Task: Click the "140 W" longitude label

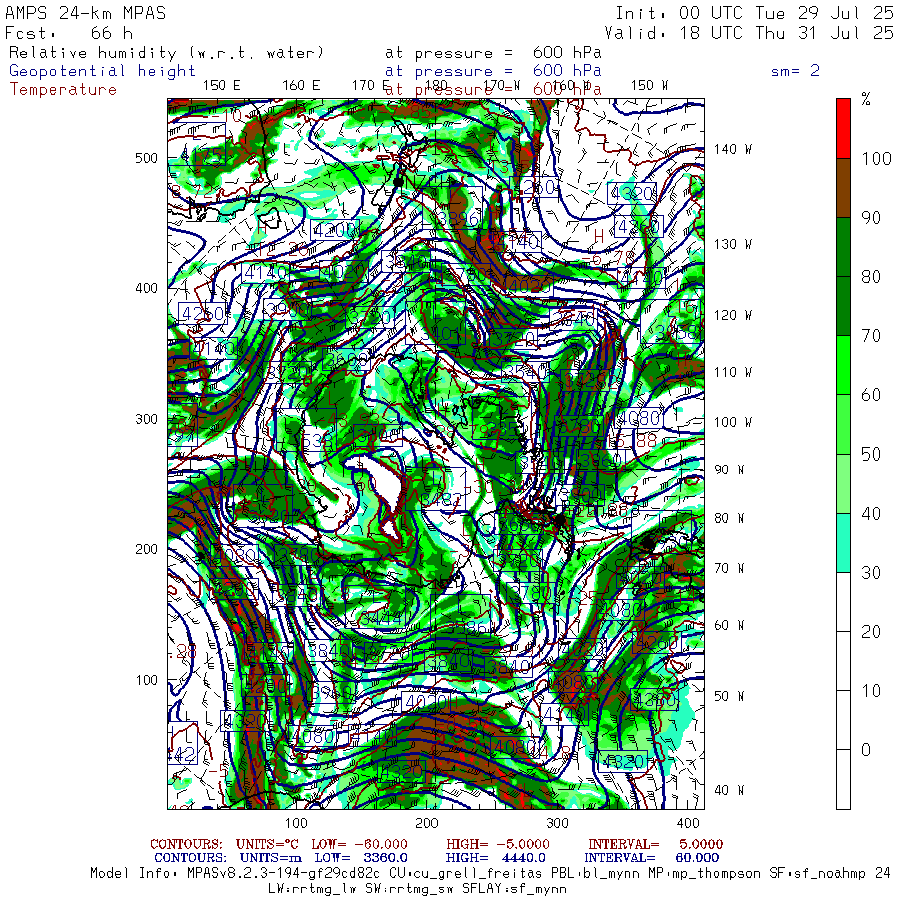Action: (x=732, y=149)
